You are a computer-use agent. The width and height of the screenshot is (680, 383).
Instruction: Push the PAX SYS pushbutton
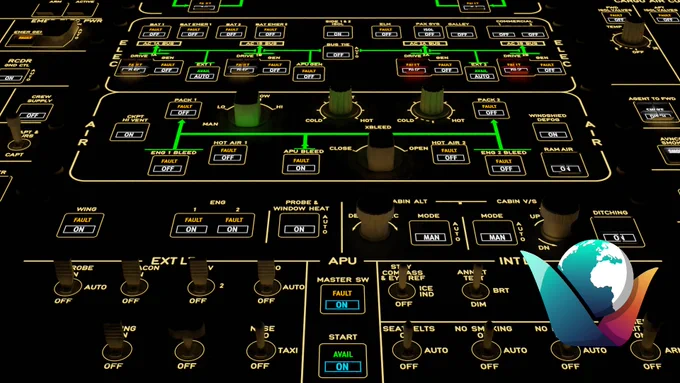(x=429, y=32)
